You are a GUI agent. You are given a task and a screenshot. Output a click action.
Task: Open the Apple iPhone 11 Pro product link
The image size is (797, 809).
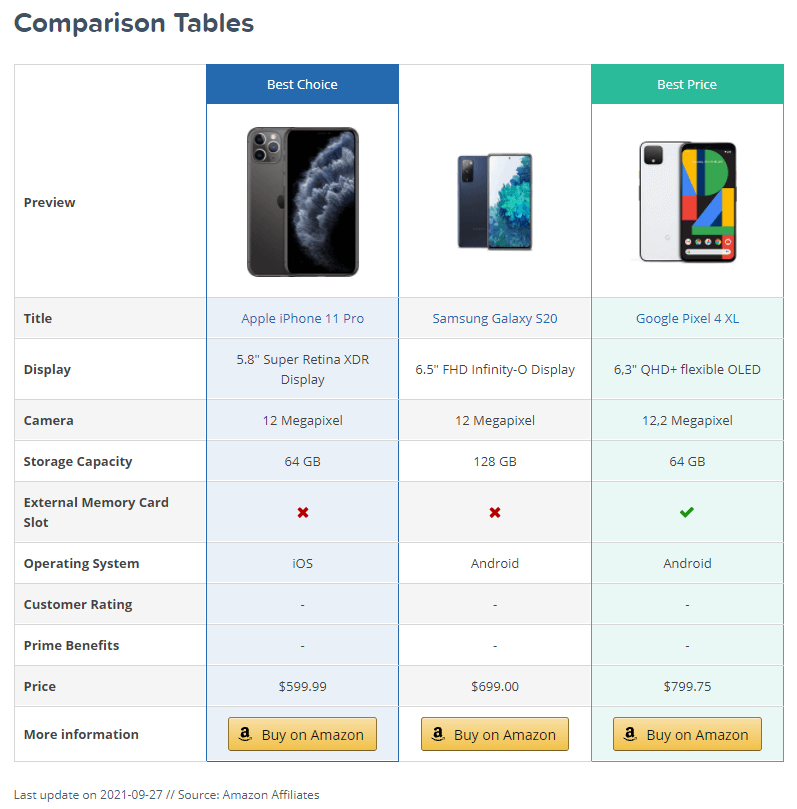tap(302, 318)
